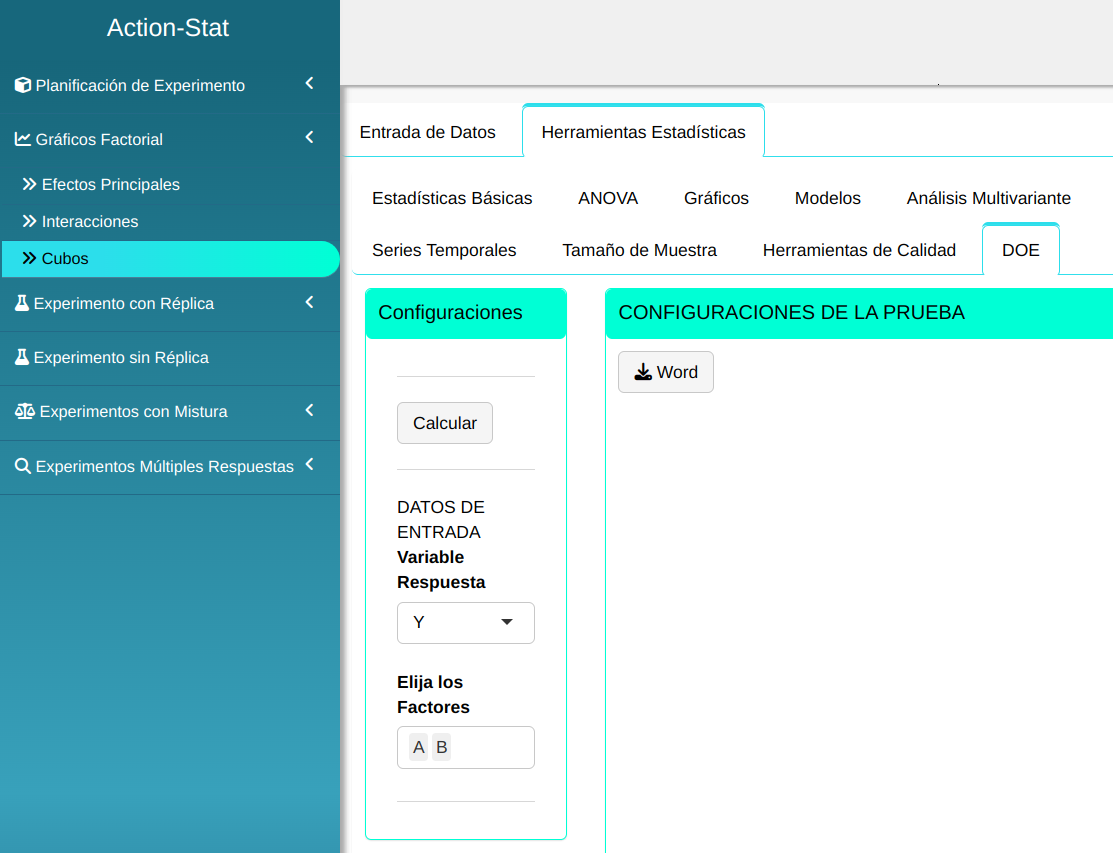
Task: Collapse the Gráficos Factorial menu chevron
Action: tap(309, 138)
